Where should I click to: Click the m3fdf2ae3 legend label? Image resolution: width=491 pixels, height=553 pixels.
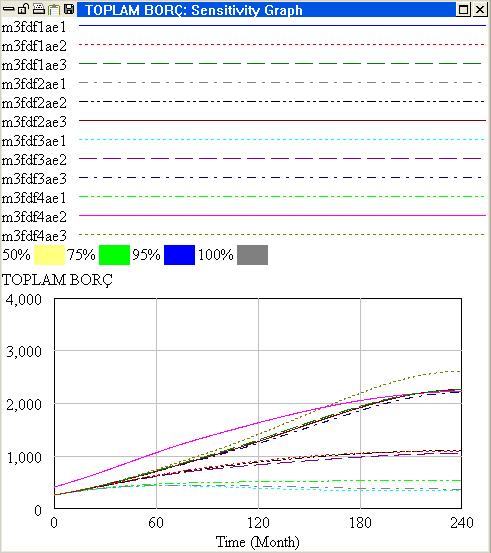pos(34,122)
